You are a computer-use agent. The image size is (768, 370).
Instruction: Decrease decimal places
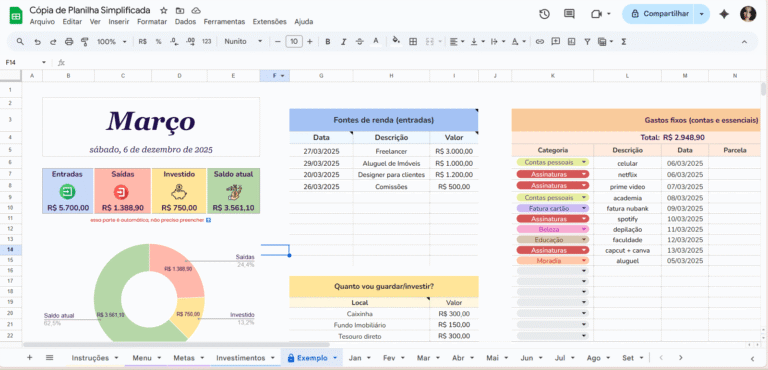point(174,42)
